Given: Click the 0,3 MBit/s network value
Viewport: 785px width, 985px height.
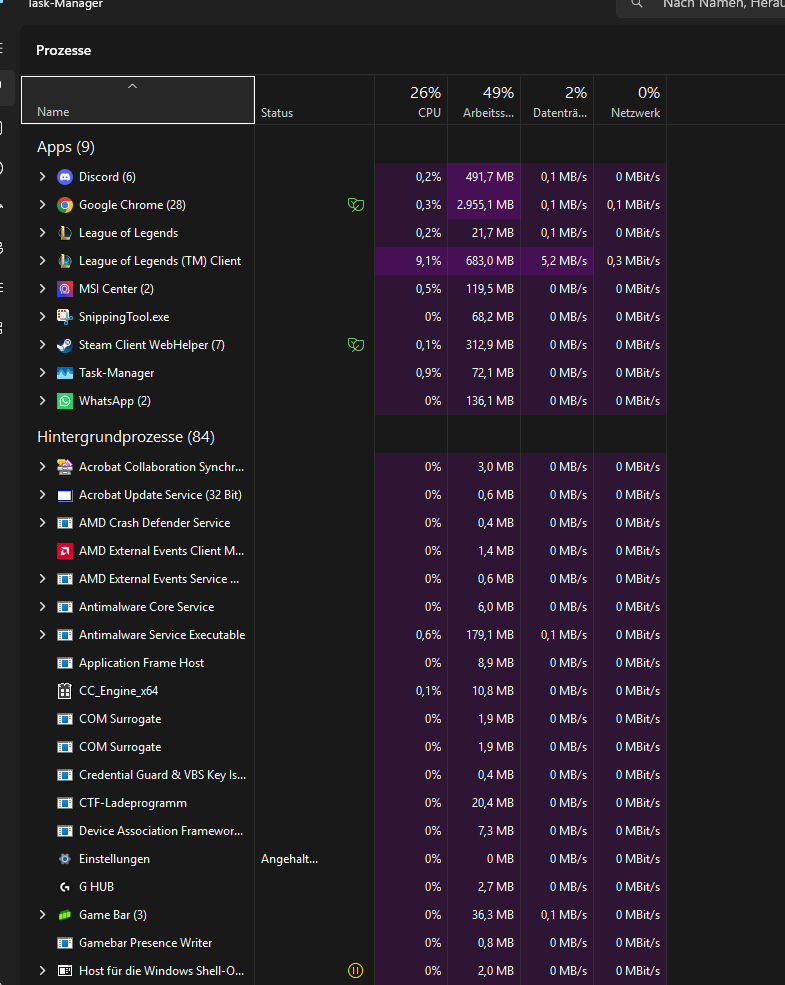Looking at the screenshot, I should pos(633,261).
